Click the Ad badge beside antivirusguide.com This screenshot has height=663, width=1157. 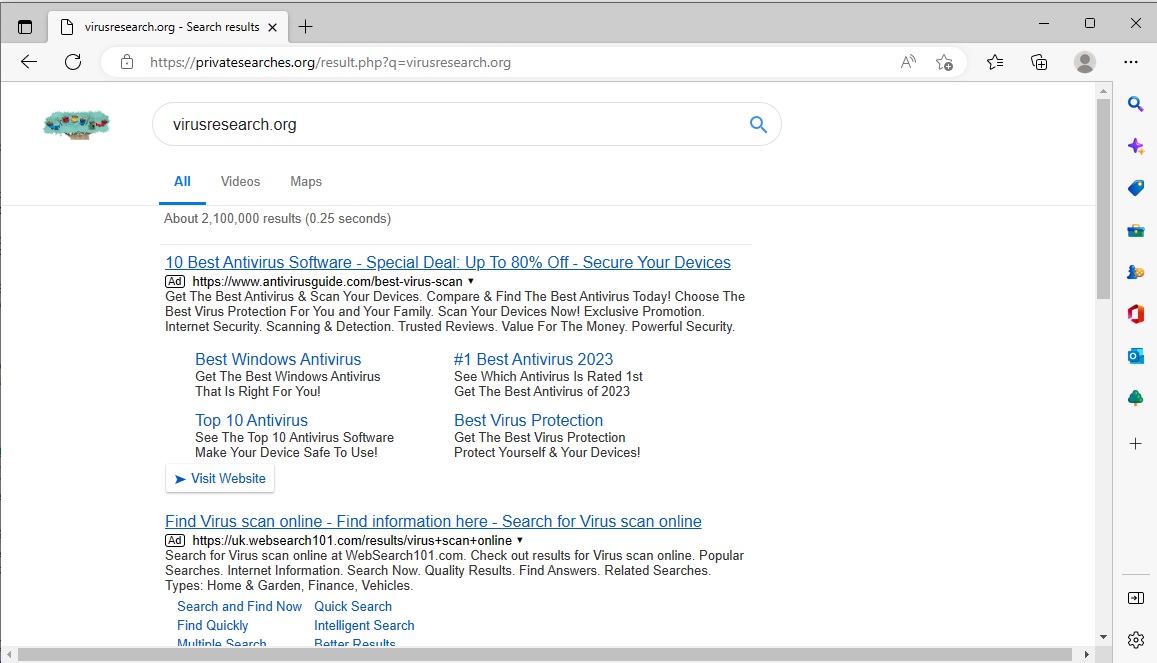[175, 281]
